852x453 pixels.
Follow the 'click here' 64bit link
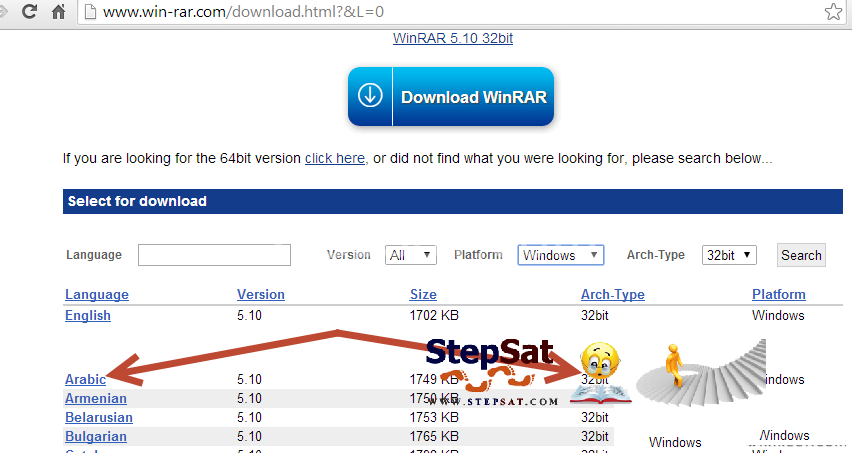(334, 158)
